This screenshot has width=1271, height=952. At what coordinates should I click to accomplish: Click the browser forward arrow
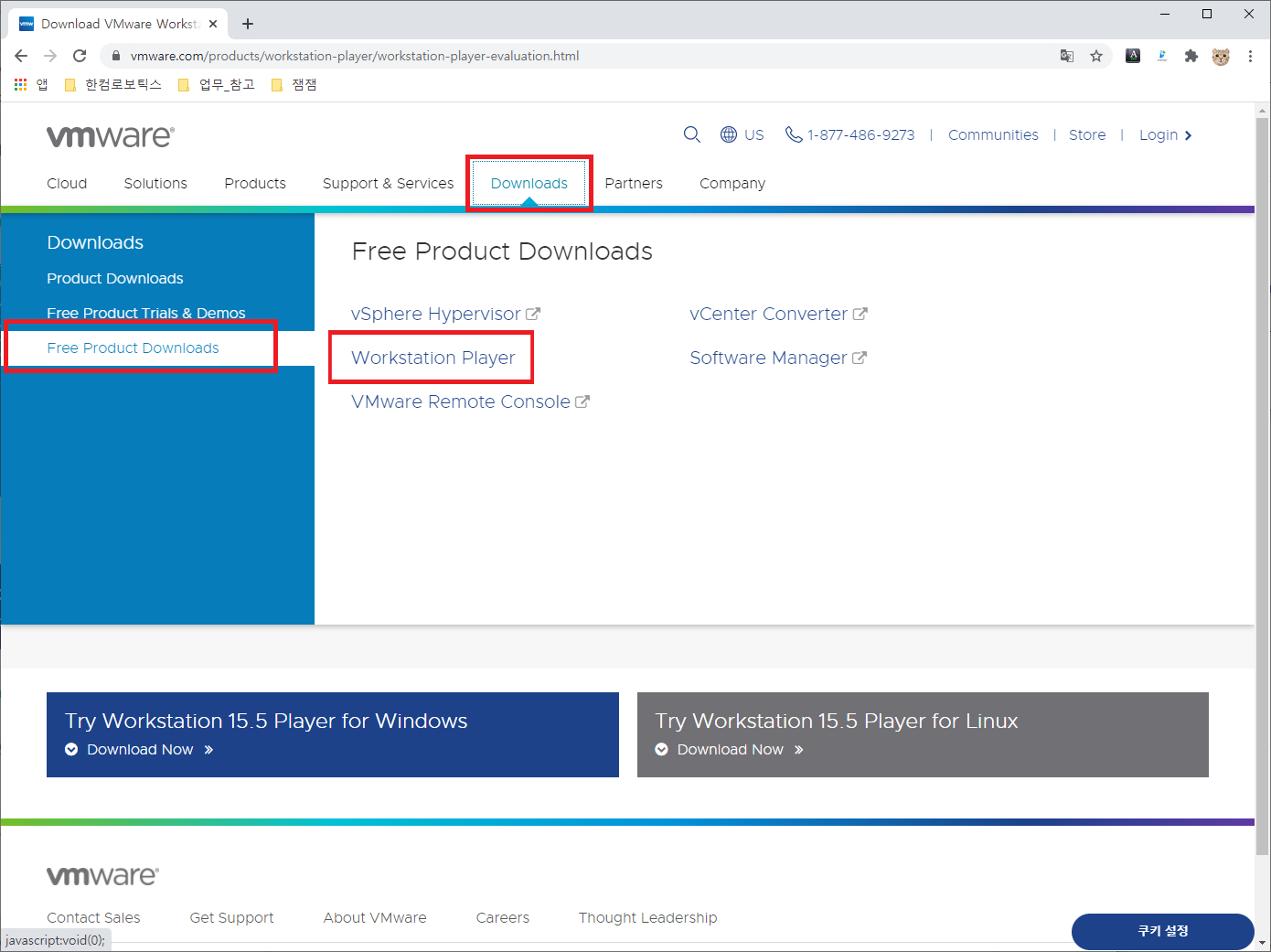click(50, 56)
